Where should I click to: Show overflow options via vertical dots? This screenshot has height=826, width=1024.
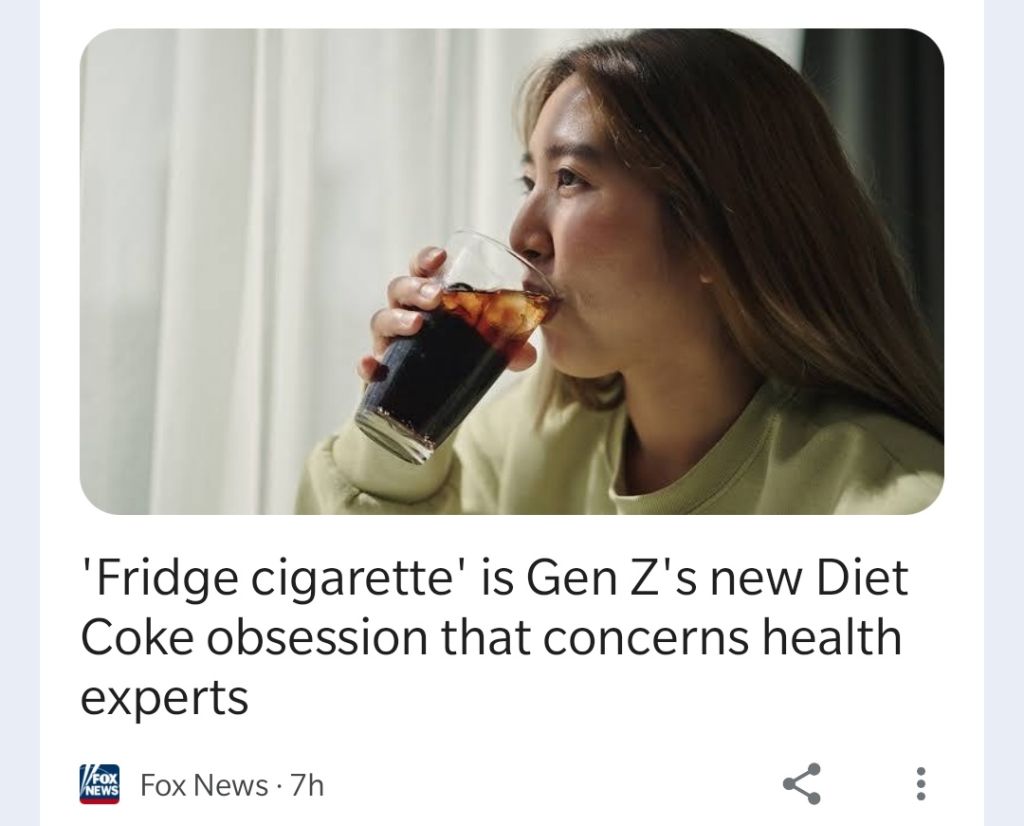(921, 784)
